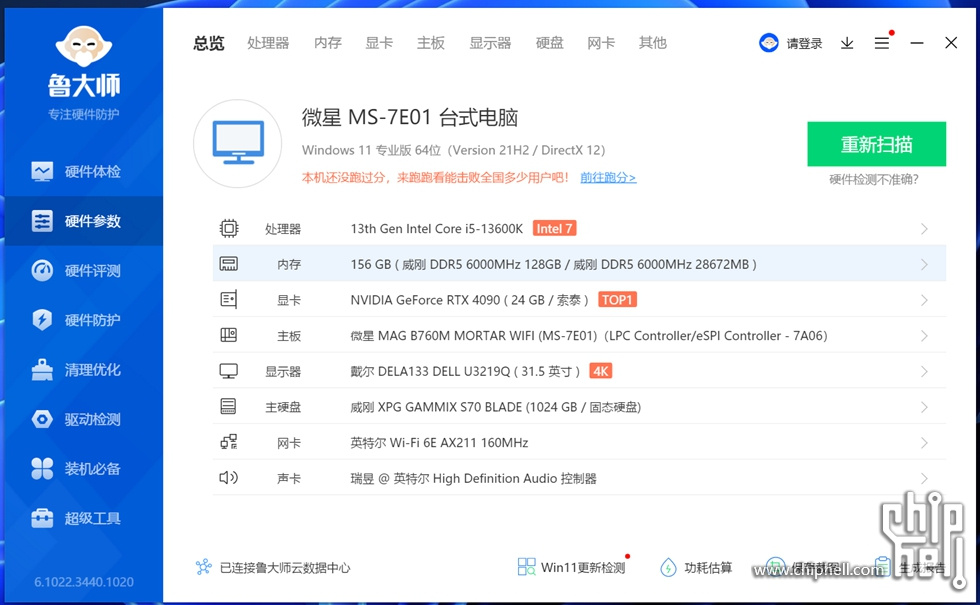Launch 驱动检测 driver check

pyautogui.click(x=83, y=419)
